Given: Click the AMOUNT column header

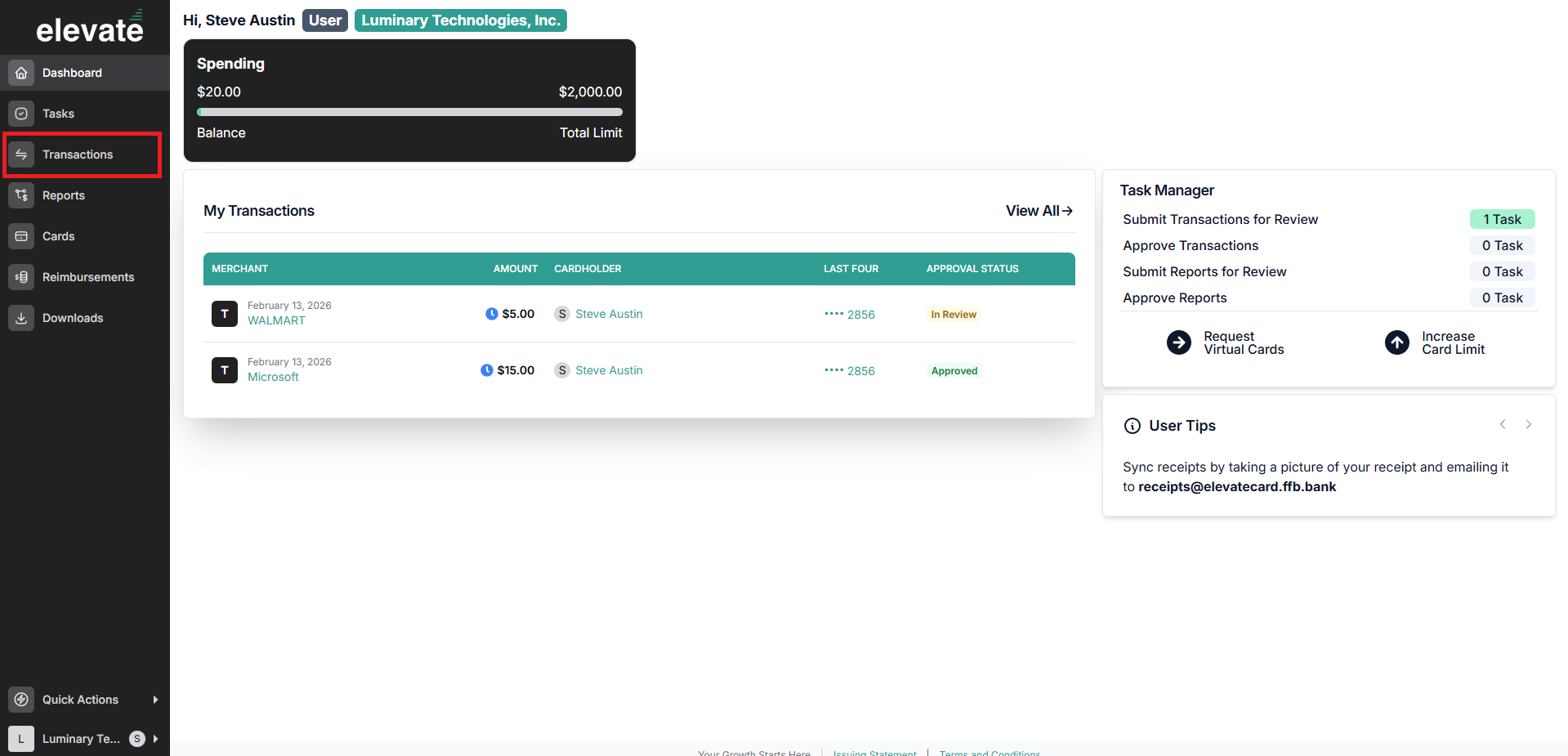Looking at the screenshot, I should point(516,269).
